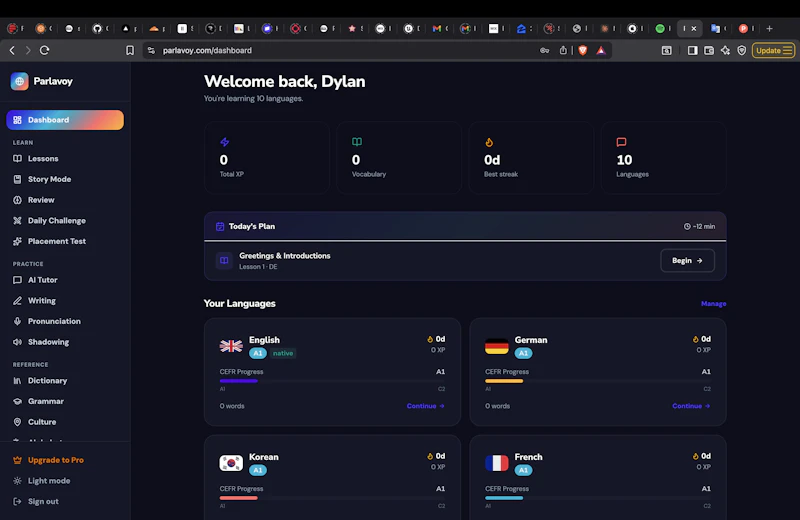The width and height of the screenshot is (800, 520).
Task: Click the Greetings lesson book icon
Action: (x=224, y=261)
